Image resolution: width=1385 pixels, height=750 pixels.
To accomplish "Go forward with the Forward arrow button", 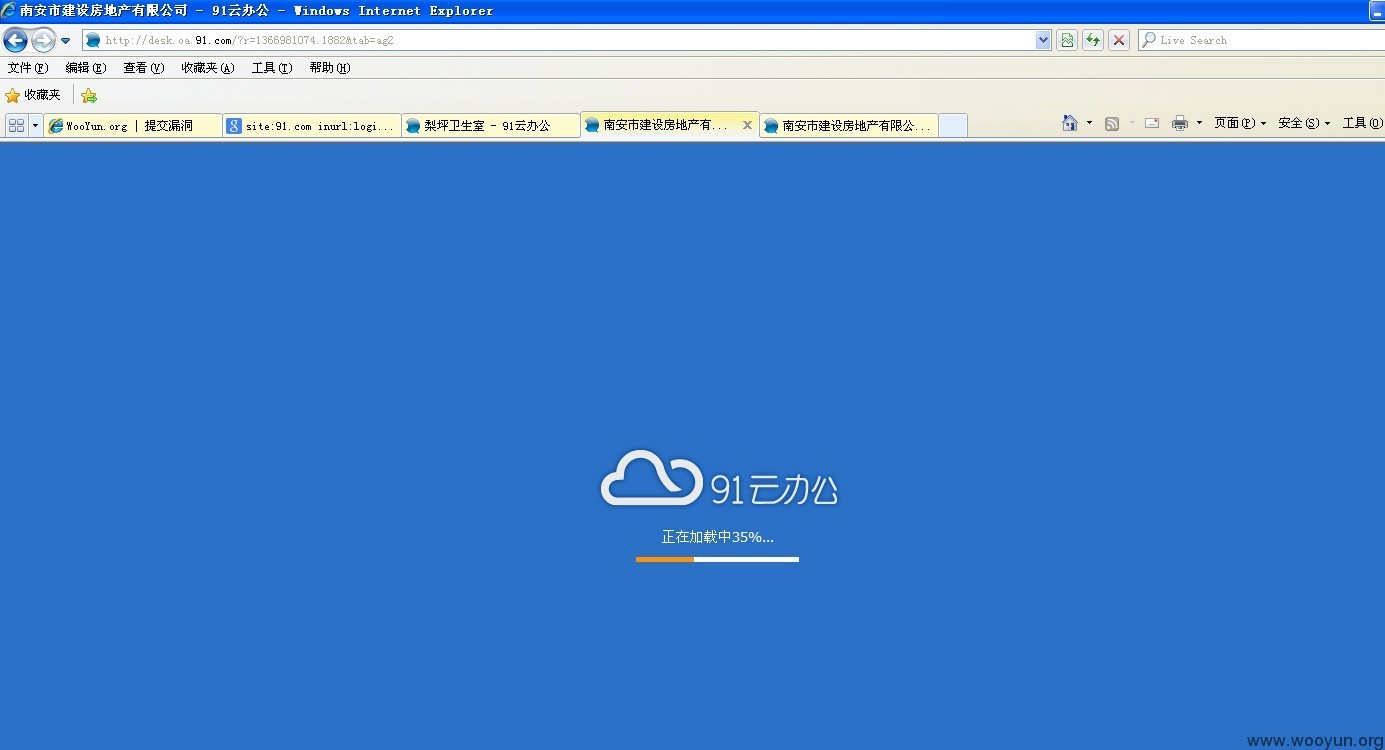I will 43,40.
